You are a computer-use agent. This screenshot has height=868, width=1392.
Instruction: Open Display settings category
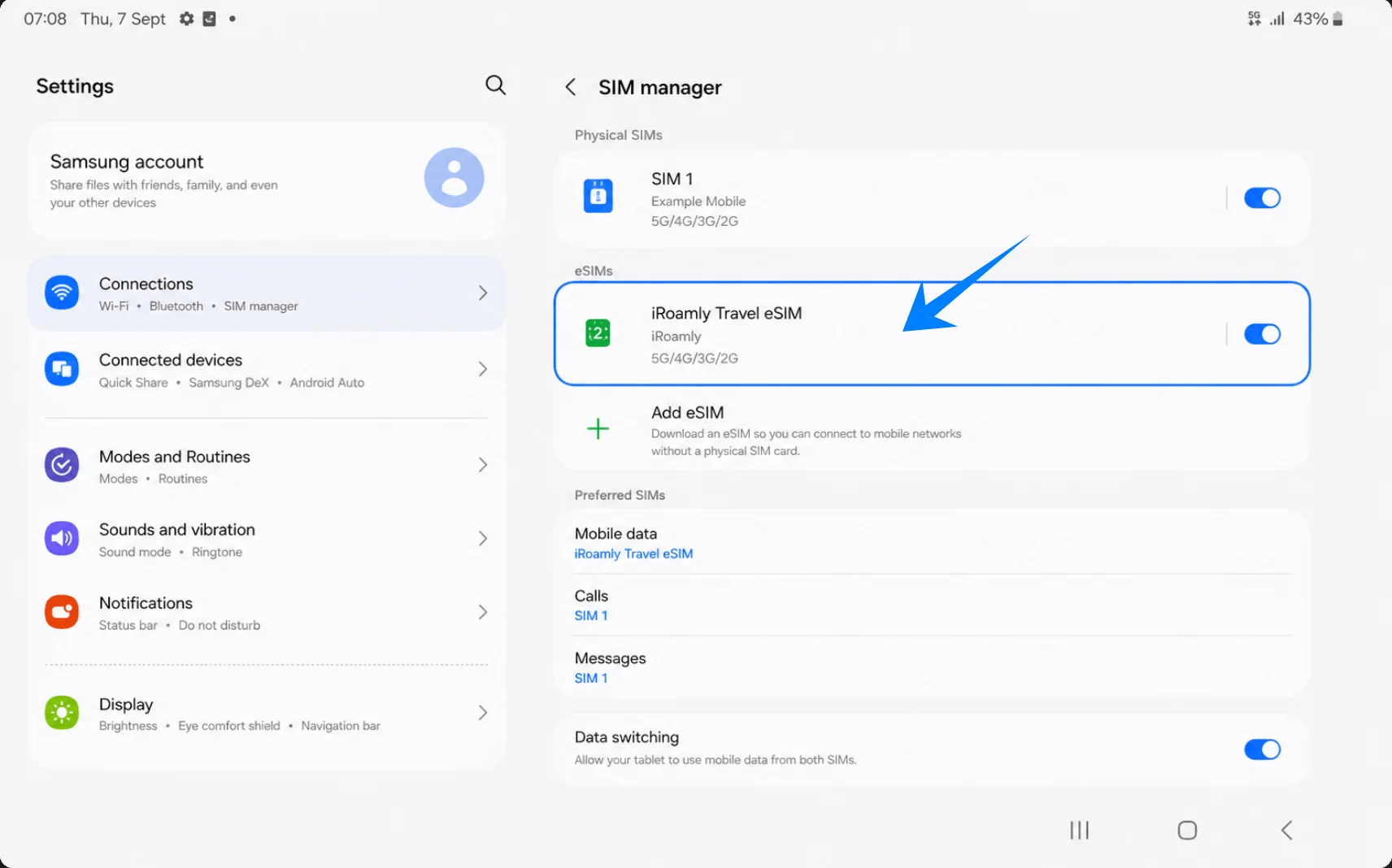267,714
